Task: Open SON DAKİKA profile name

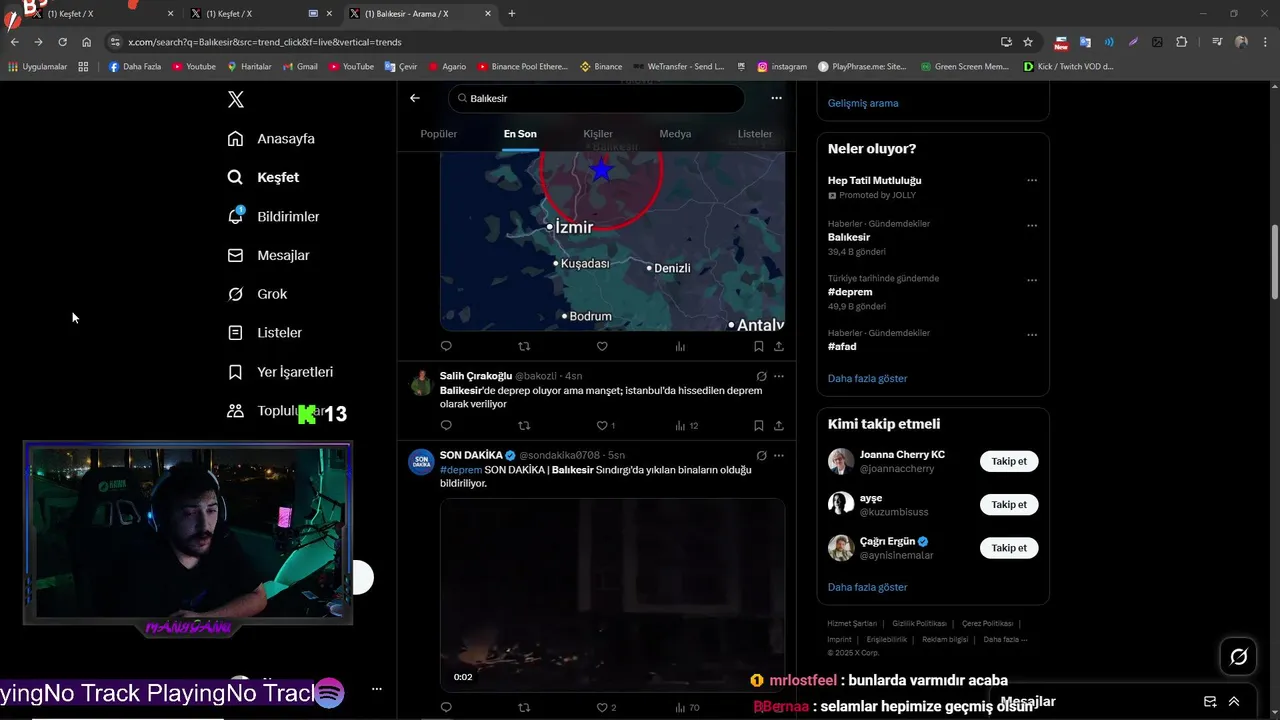Action: pyautogui.click(x=471, y=455)
